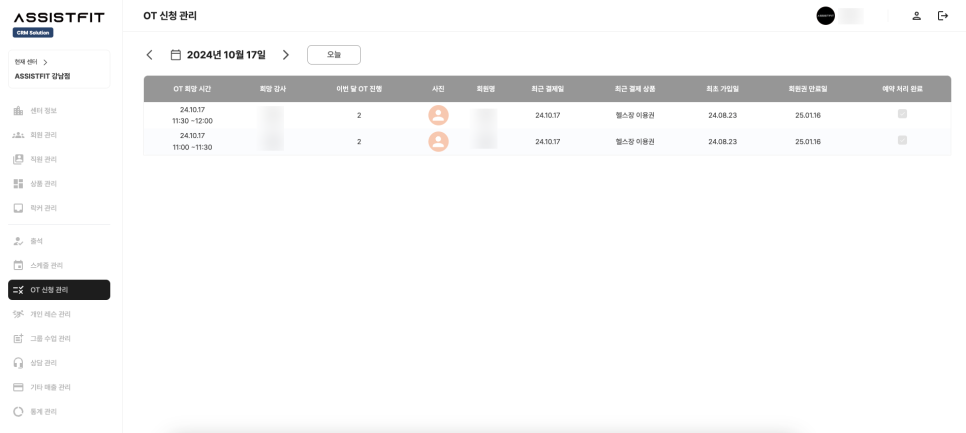The height and width of the screenshot is (433, 966).
Task: Click the 통계 관리 chart icon
Action: [18, 411]
